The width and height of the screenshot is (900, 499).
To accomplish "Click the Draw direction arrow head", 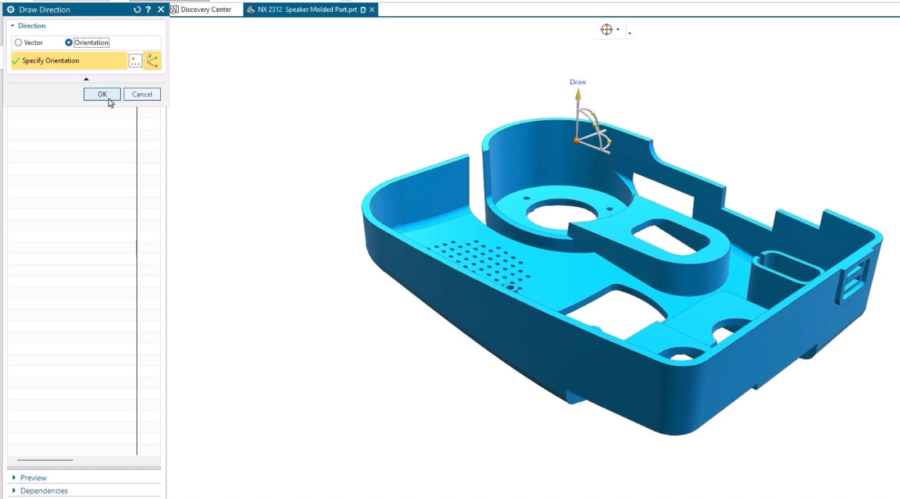I will (x=577, y=95).
